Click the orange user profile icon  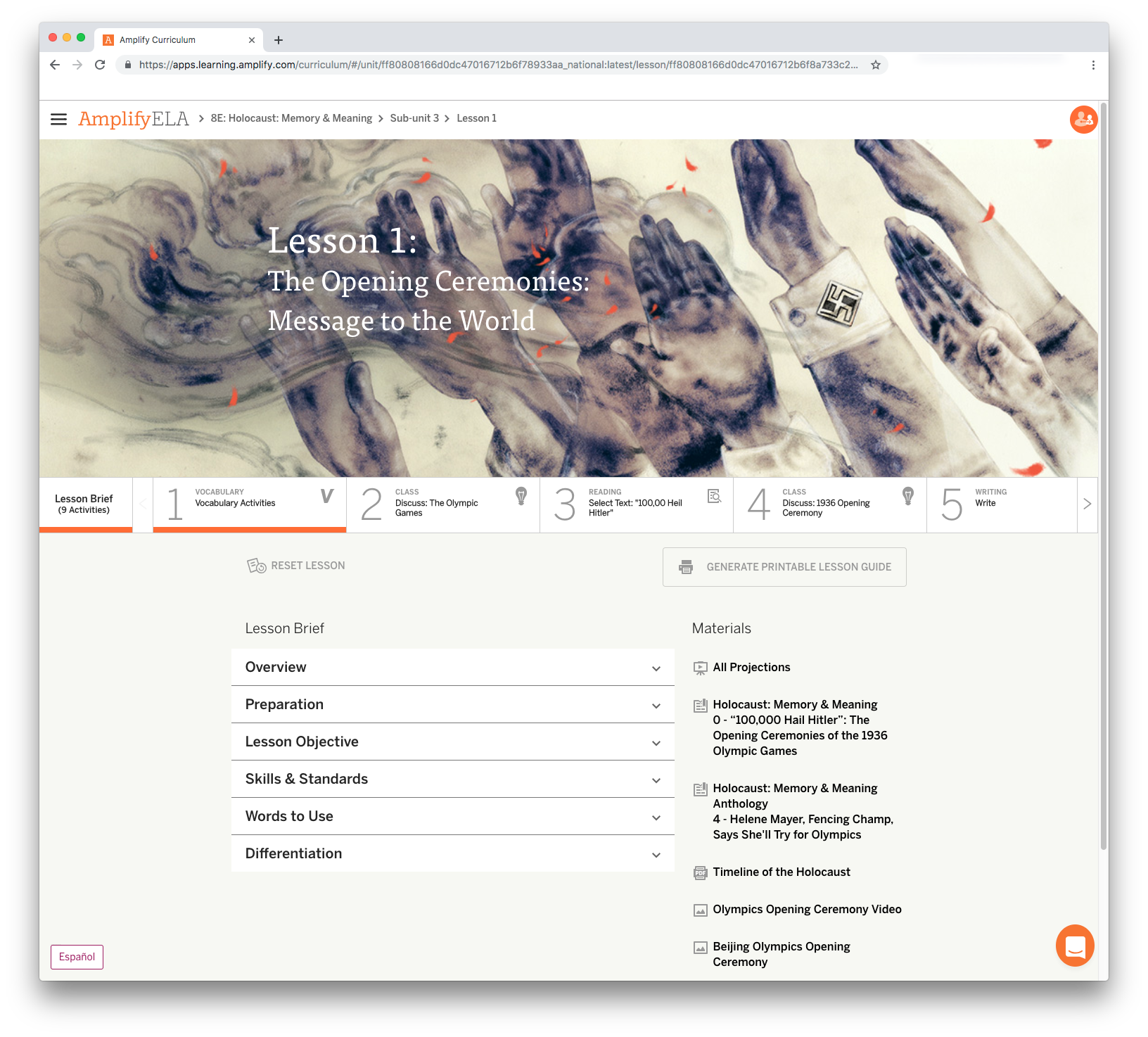(1083, 120)
